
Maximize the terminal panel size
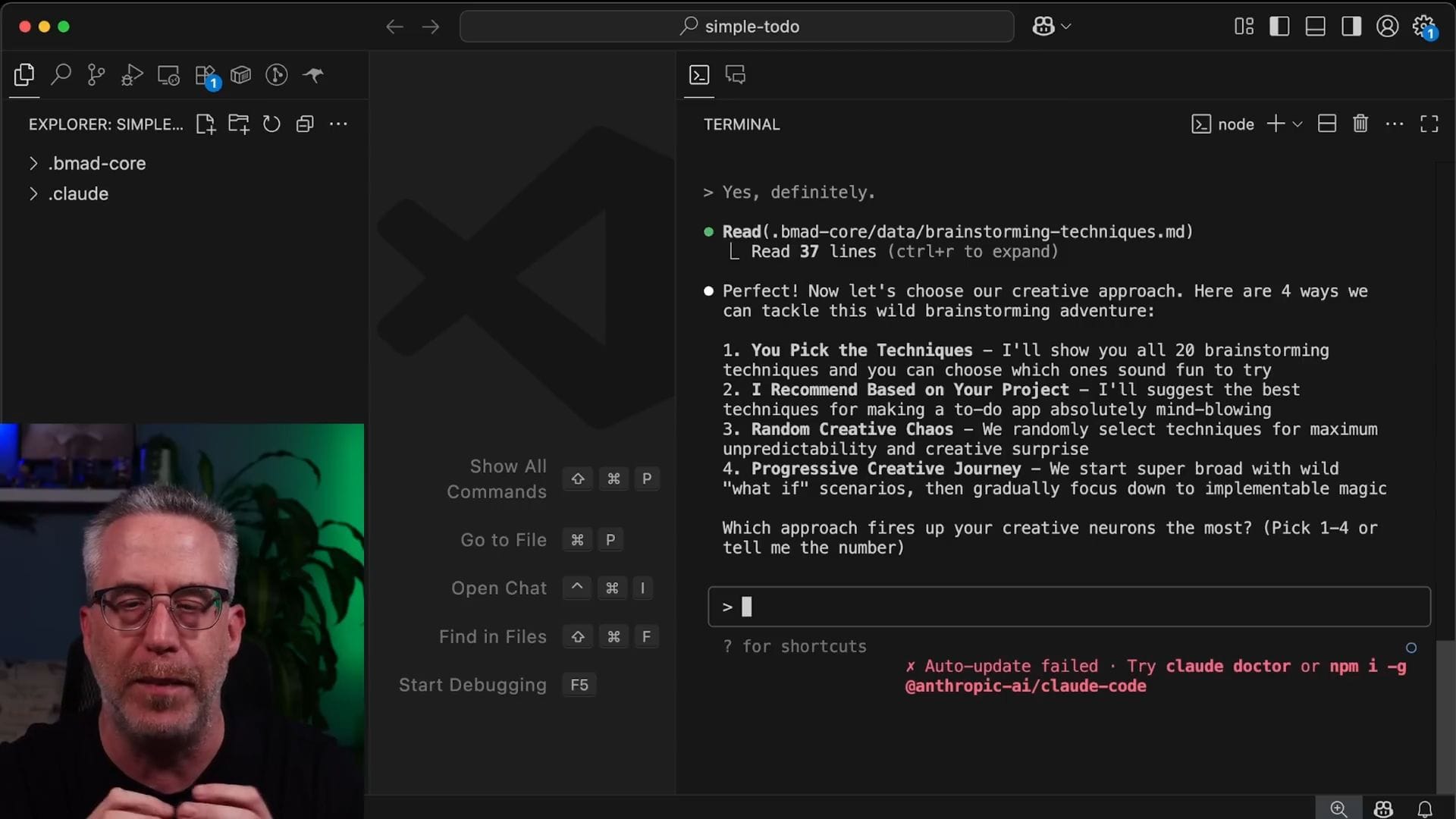click(1429, 124)
